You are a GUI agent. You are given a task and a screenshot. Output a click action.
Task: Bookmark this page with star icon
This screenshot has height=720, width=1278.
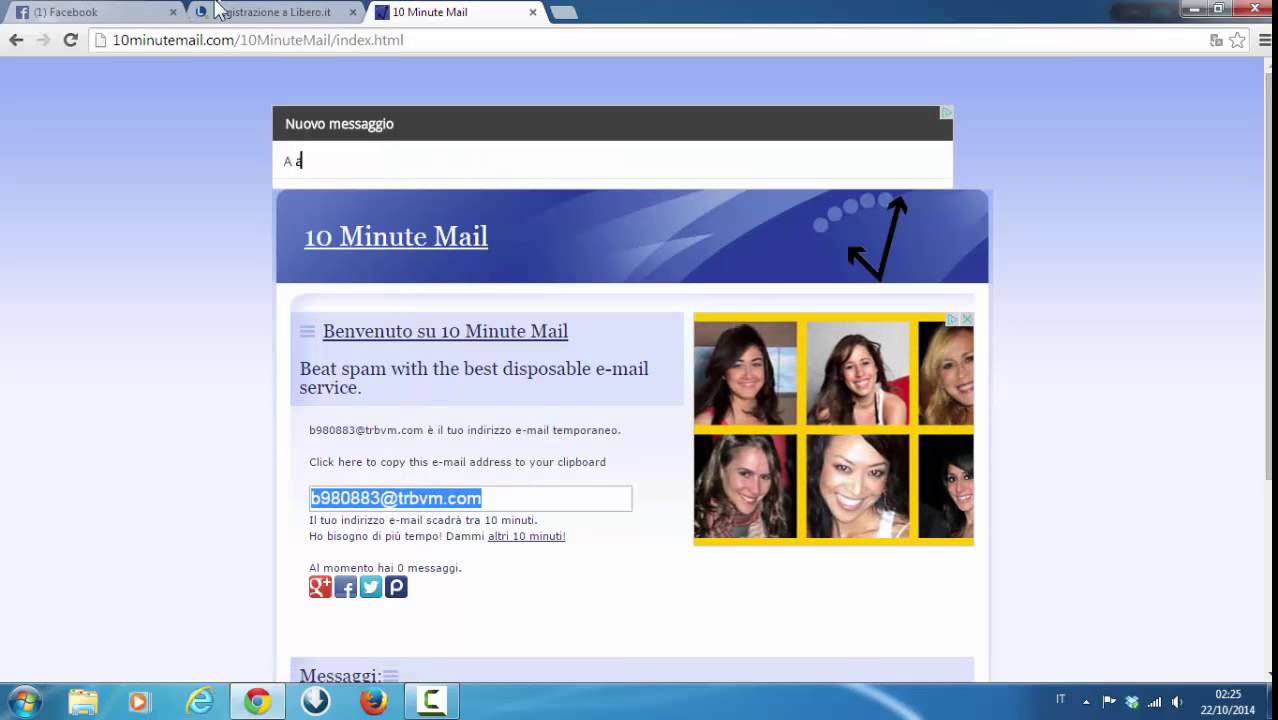point(1237,40)
